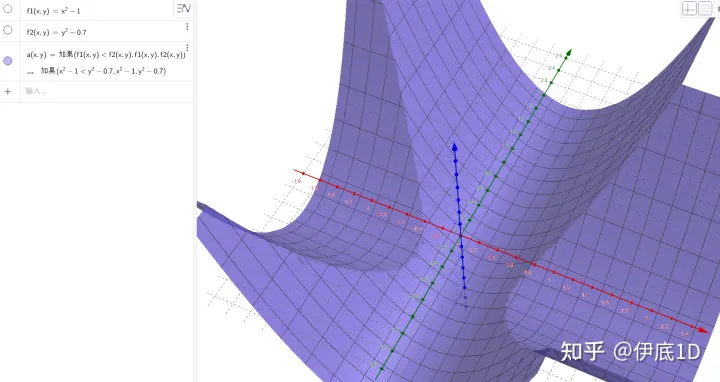Toggle grid display icon in 3D view
This screenshot has width=720, height=382.
[705, 8]
